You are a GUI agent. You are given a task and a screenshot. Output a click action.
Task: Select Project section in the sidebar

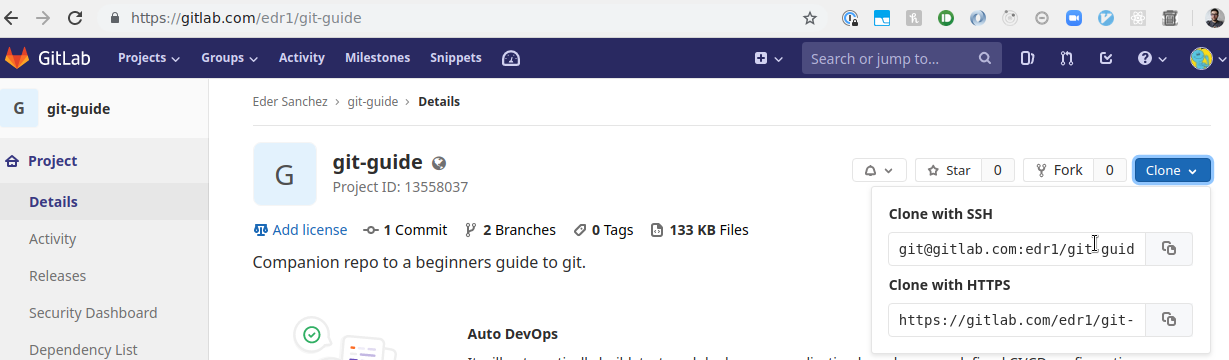pyautogui.click(x=104, y=161)
